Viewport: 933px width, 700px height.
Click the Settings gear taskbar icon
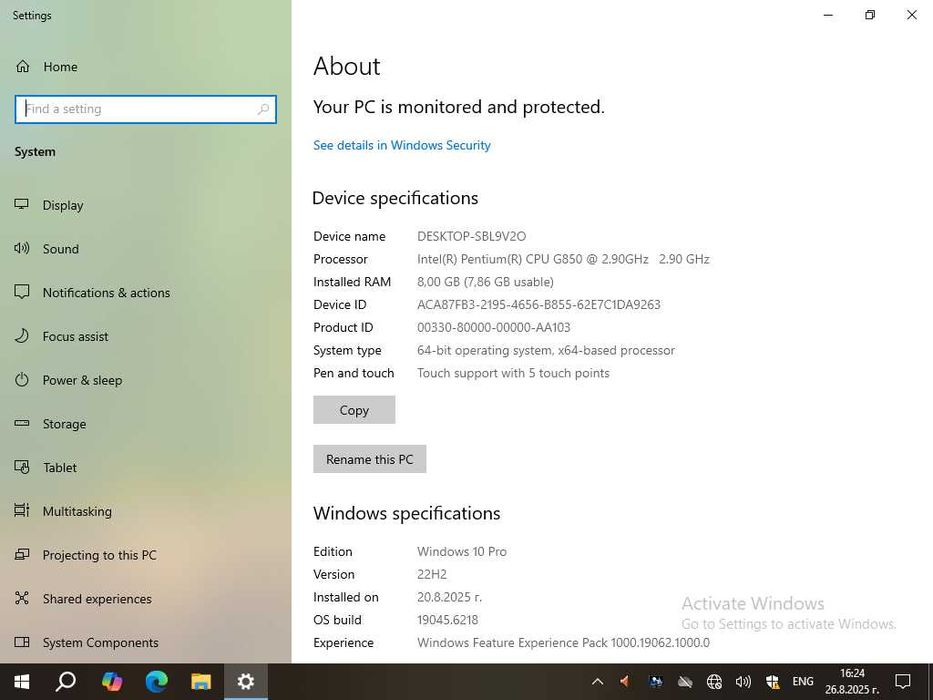click(246, 682)
